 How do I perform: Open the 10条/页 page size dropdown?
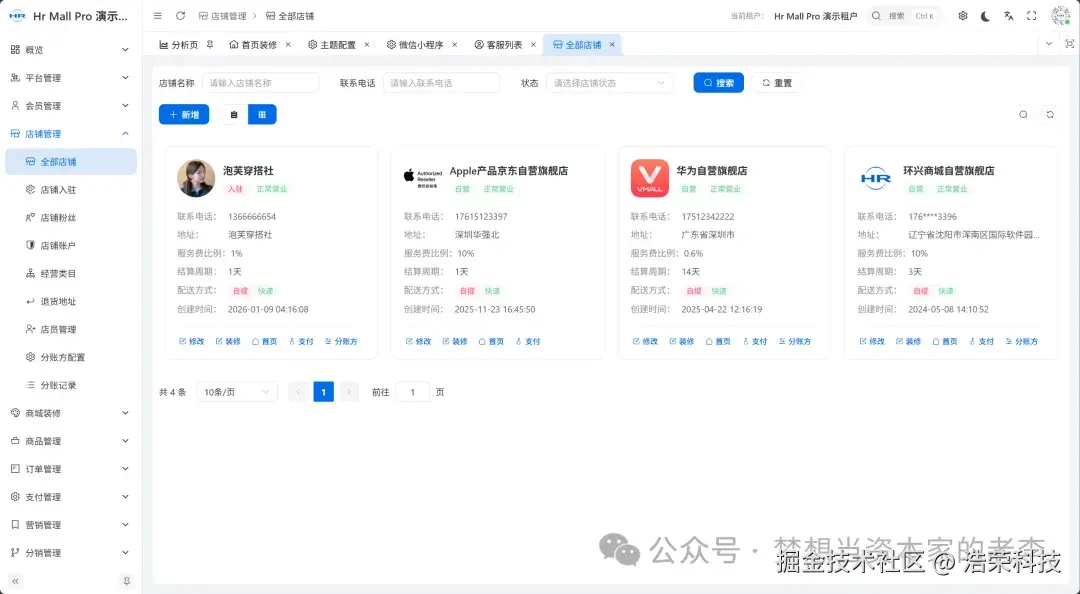(x=236, y=391)
